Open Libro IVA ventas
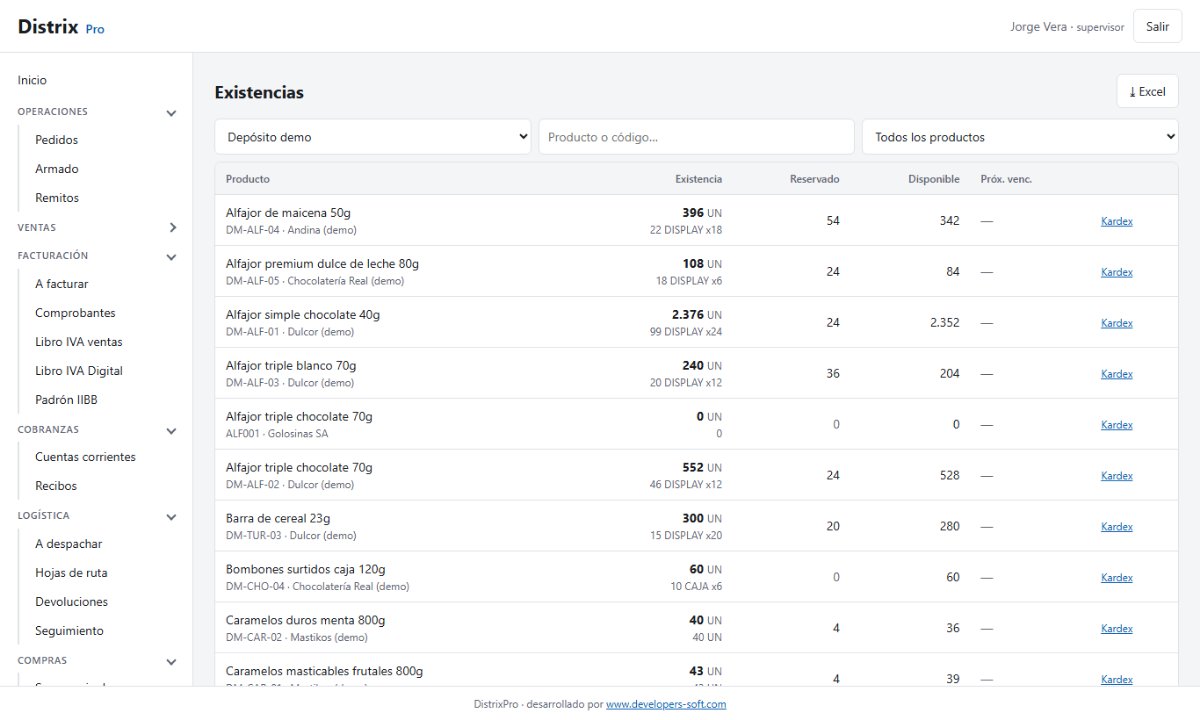The height and width of the screenshot is (720, 1200). pos(79,342)
